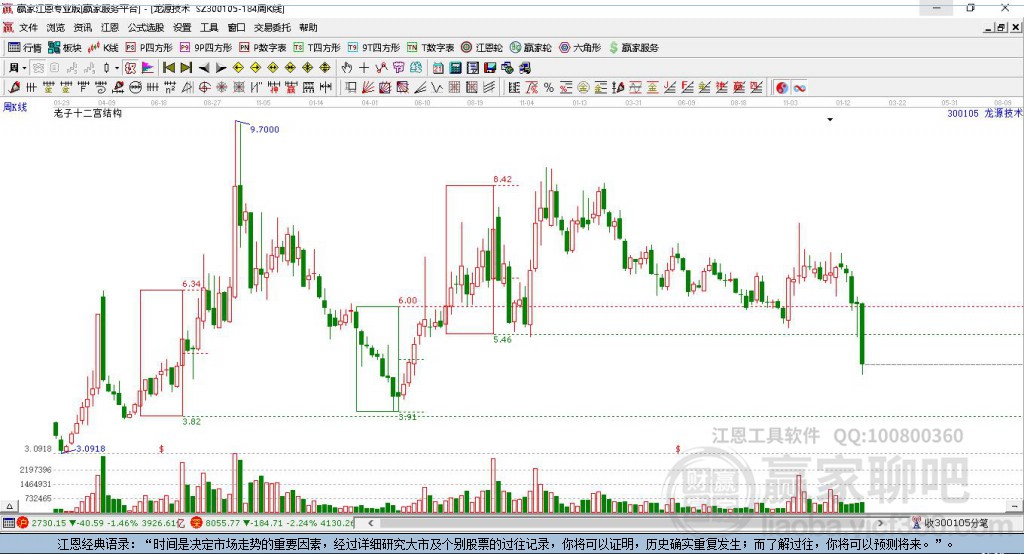
Task: Open the 窗口 menu
Action: click(236, 27)
